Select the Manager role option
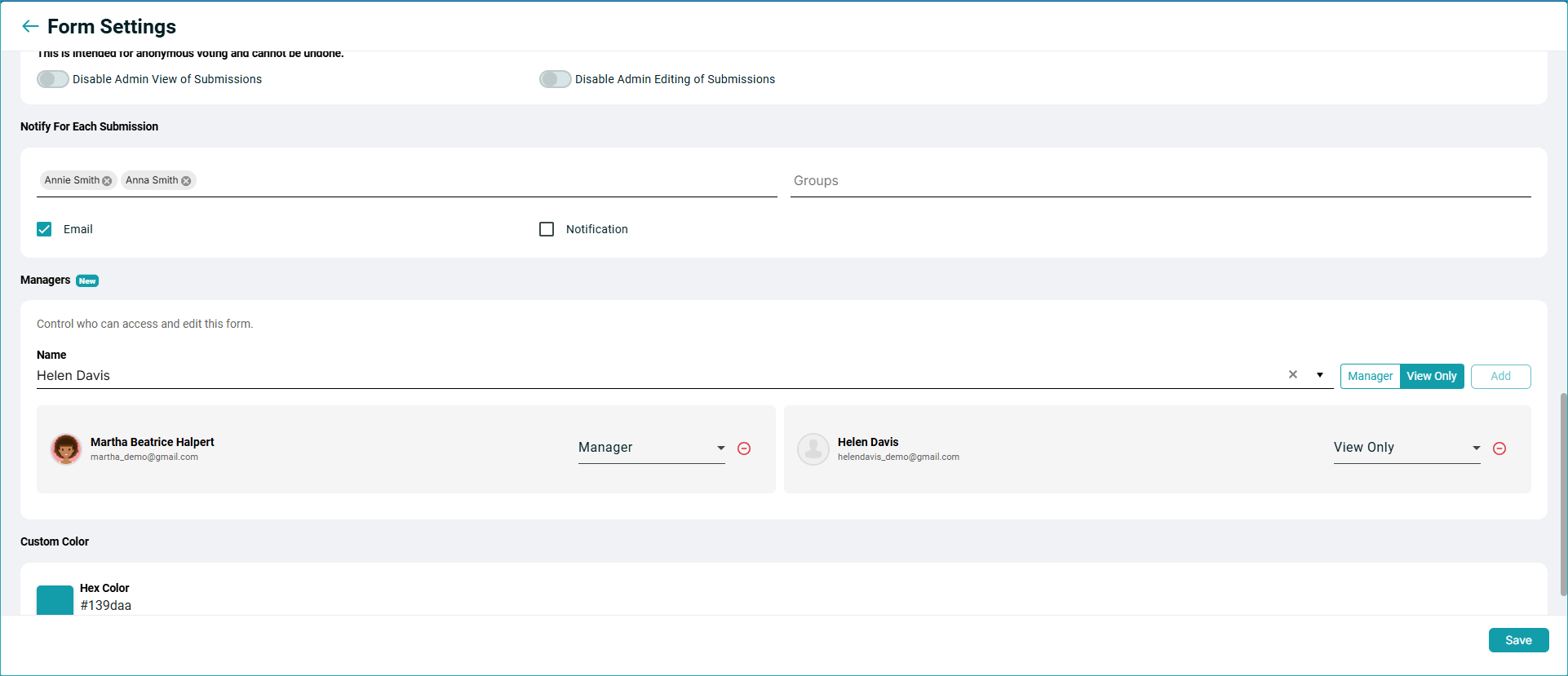This screenshot has height=676, width=1568. [x=1371, y=376]
